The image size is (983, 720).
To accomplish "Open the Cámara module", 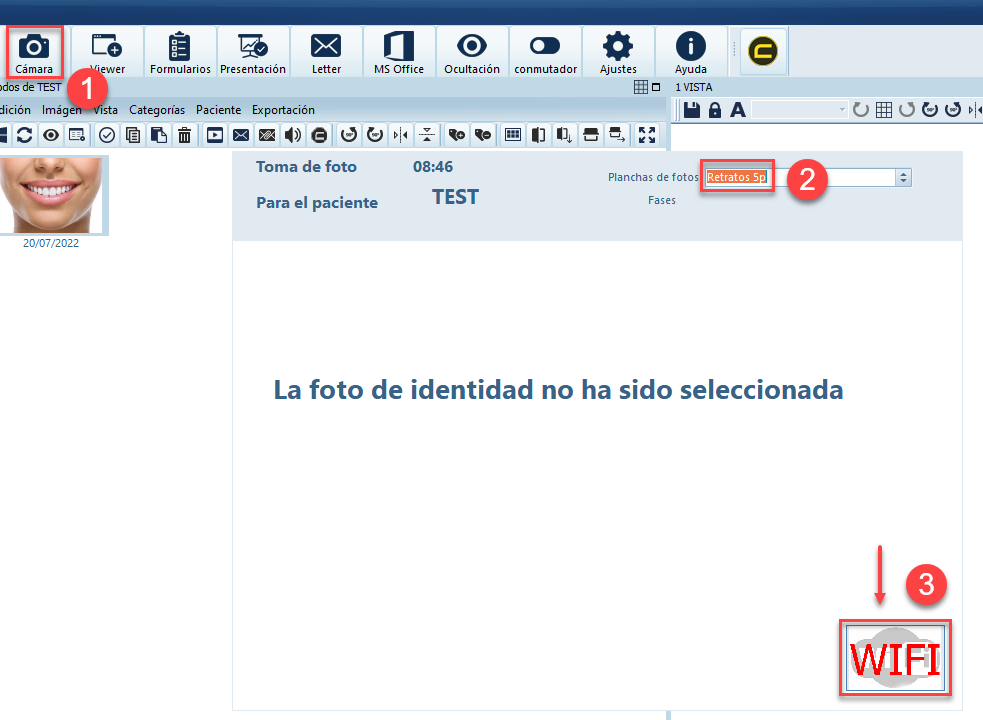I will tap(35, 53).
